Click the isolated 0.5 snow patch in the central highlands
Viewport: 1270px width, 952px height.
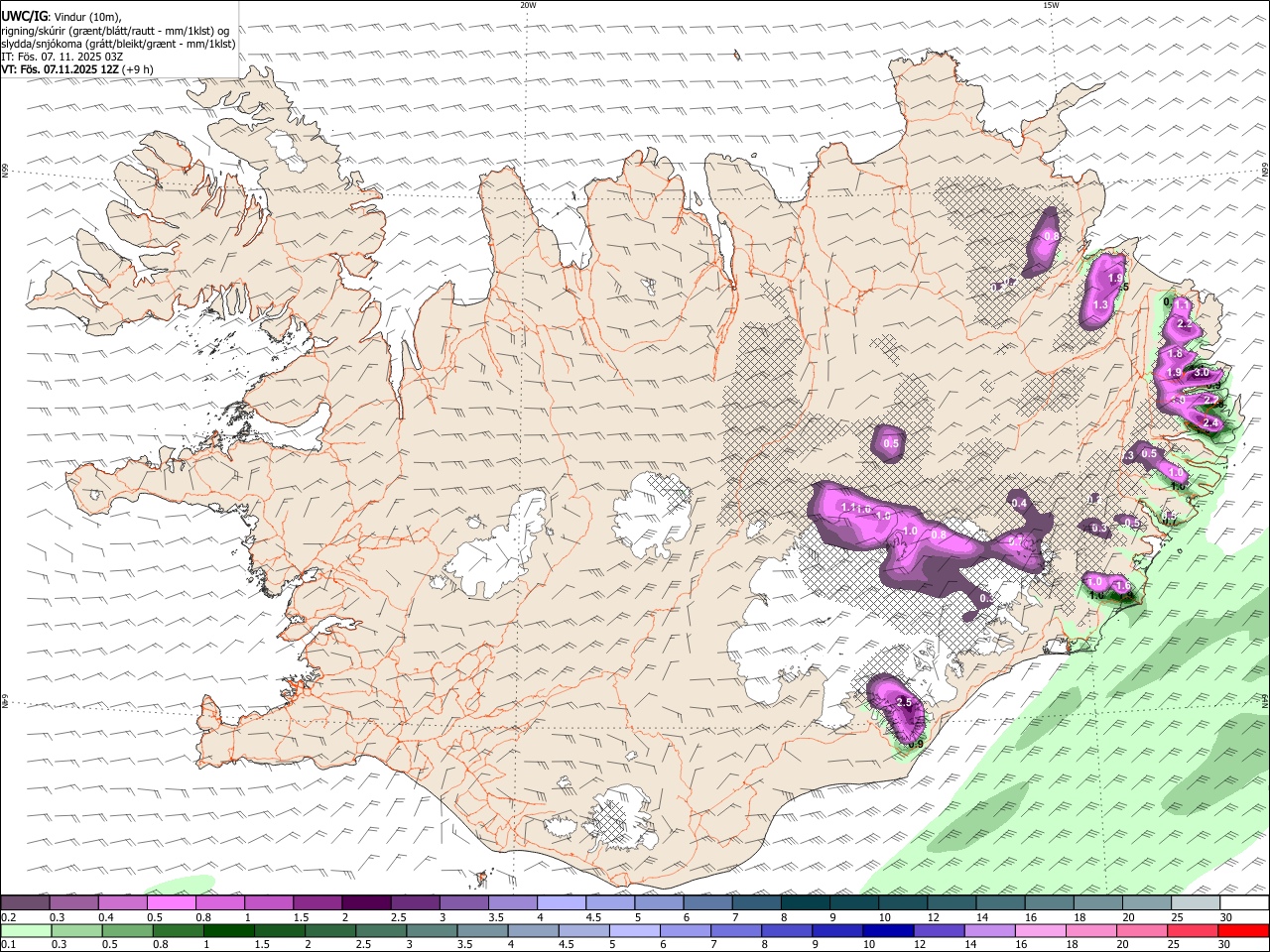pyautogui.click(x=891, y=443)
